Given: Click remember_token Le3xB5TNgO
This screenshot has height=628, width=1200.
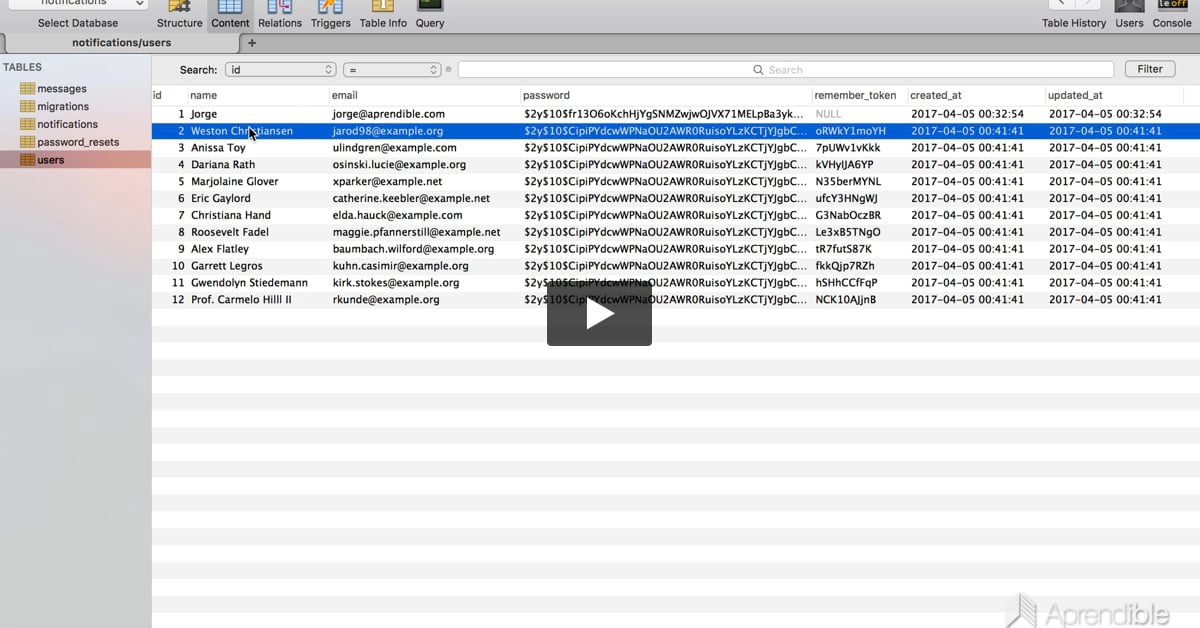Looking at the screenshot, I should click(x=848, y=232).
